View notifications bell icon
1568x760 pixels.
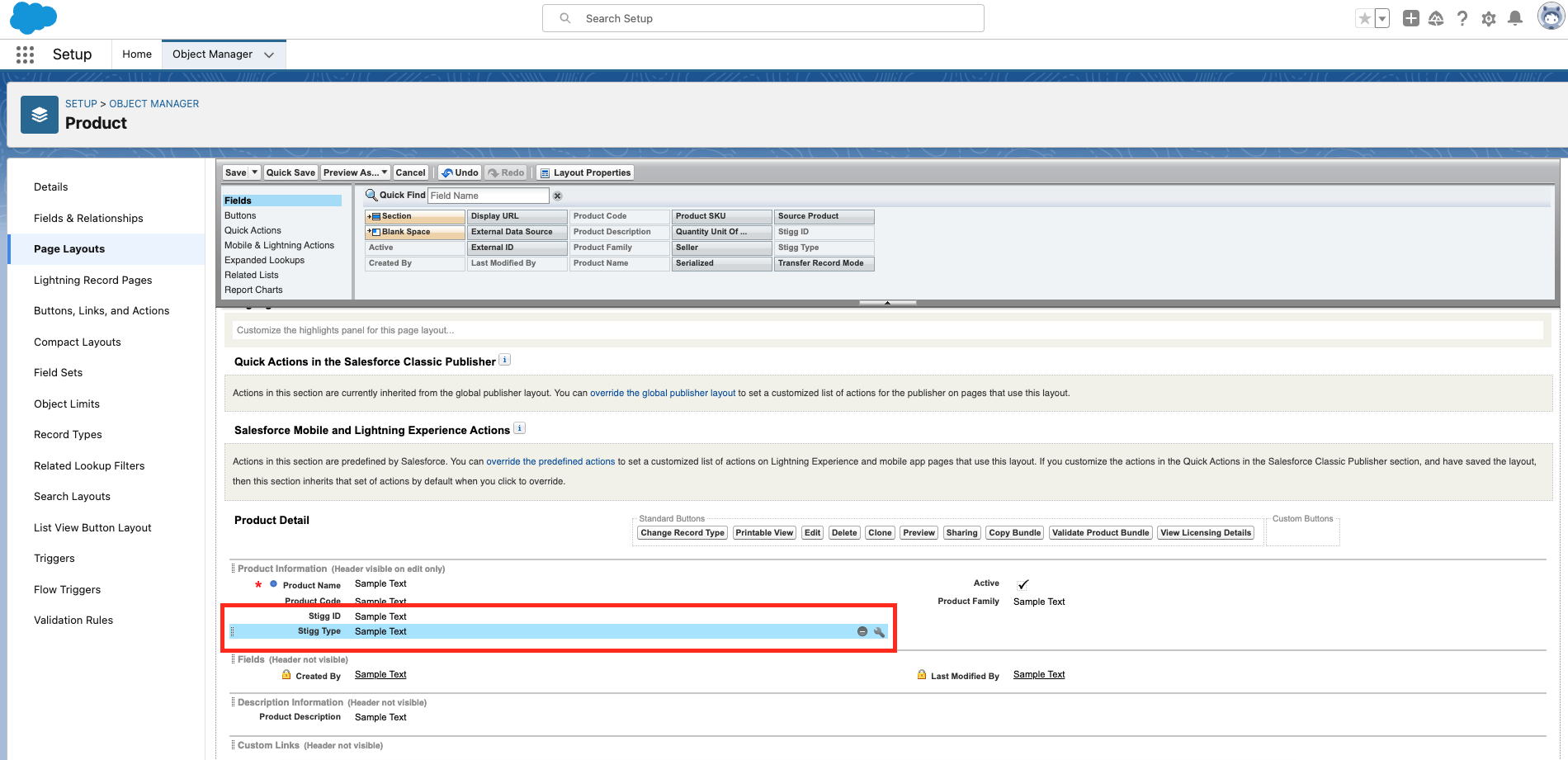pos(1515,18)
